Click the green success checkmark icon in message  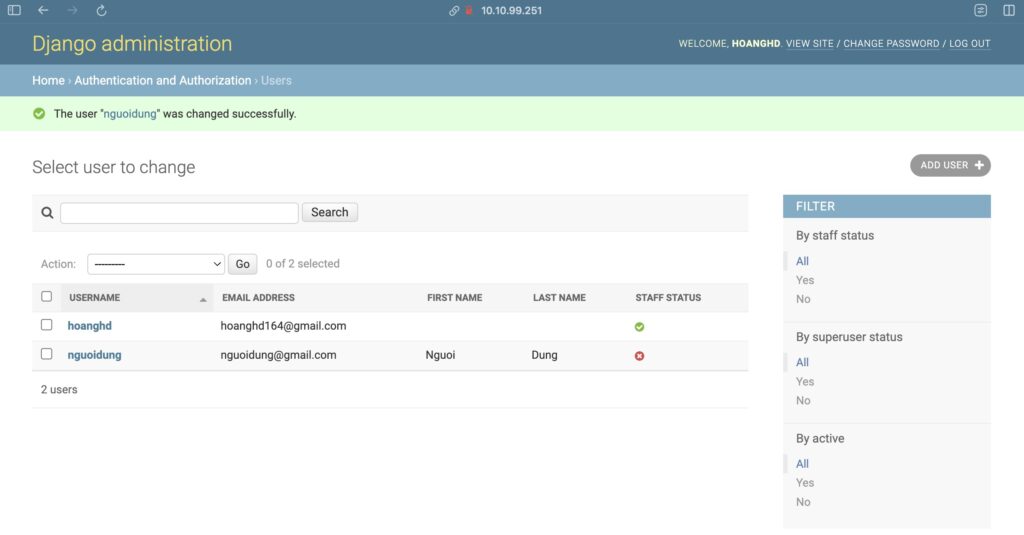point(39,114)
